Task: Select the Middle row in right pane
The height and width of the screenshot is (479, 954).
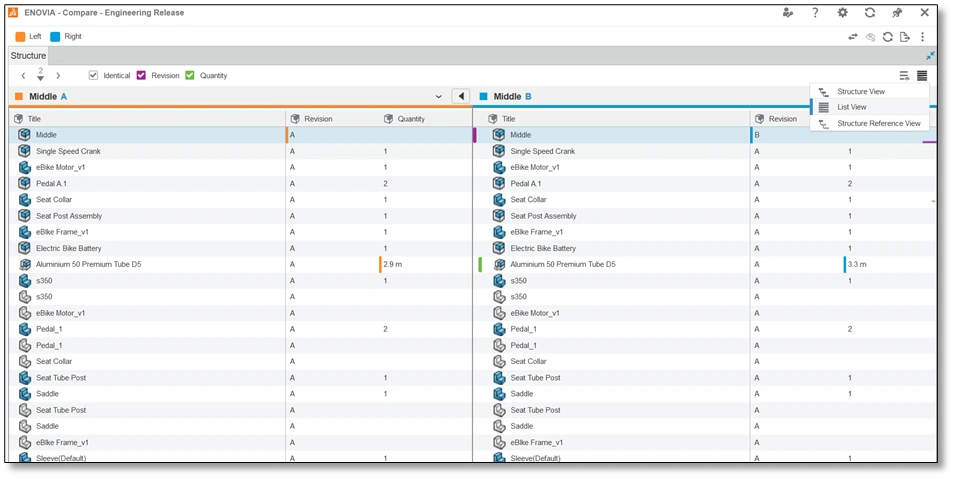Action: (705, 135)
